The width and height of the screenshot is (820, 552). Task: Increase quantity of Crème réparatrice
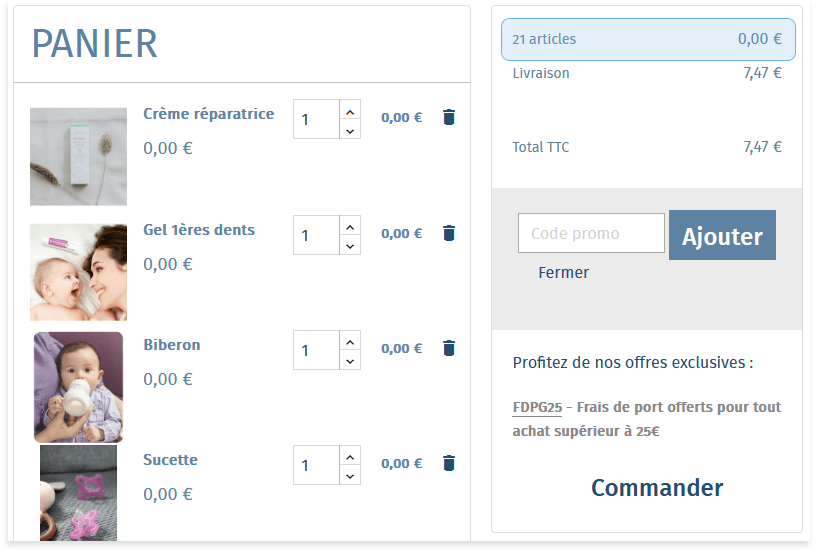point(350,110)
